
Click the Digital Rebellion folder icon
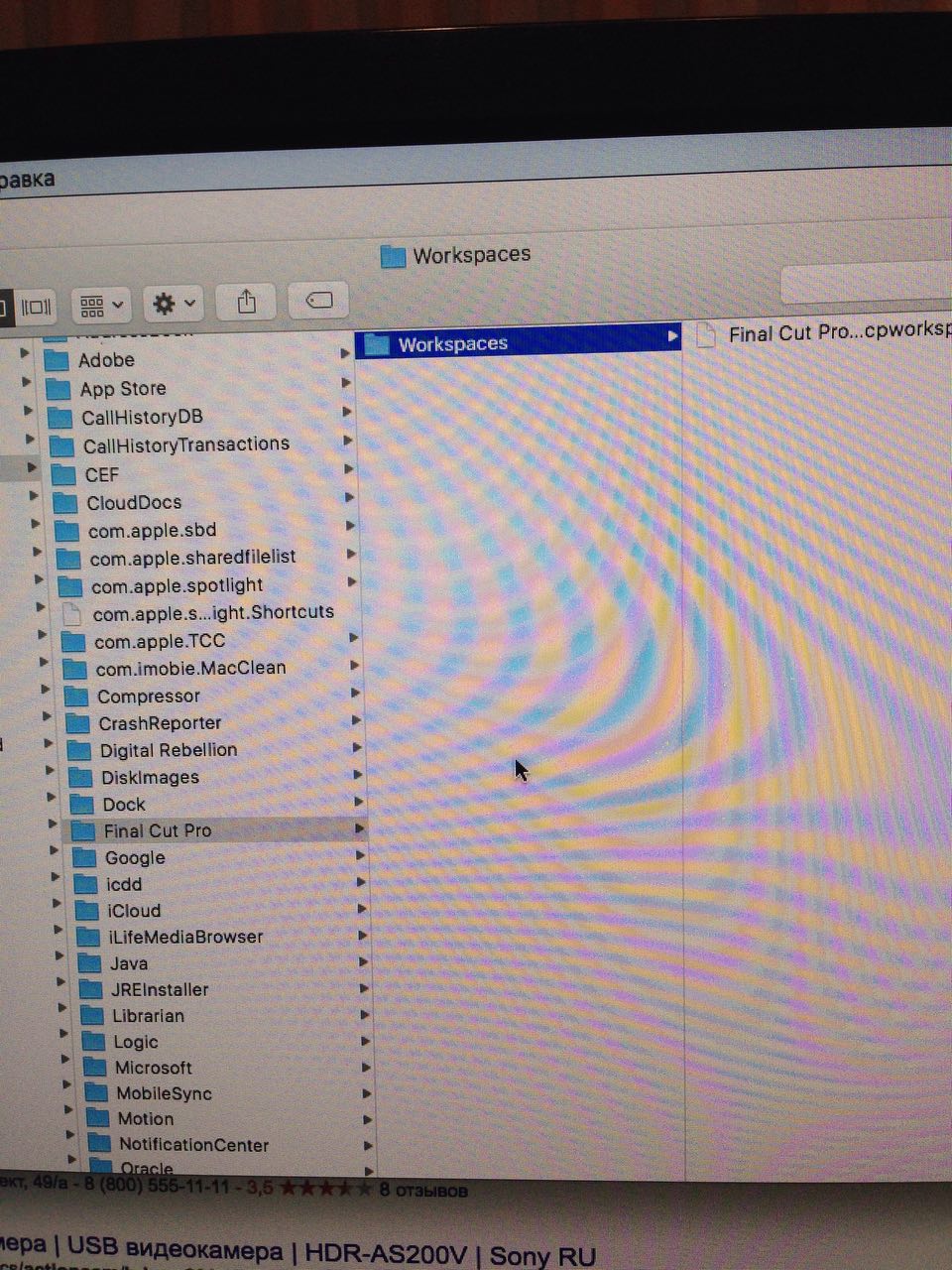tap(80, 751)
